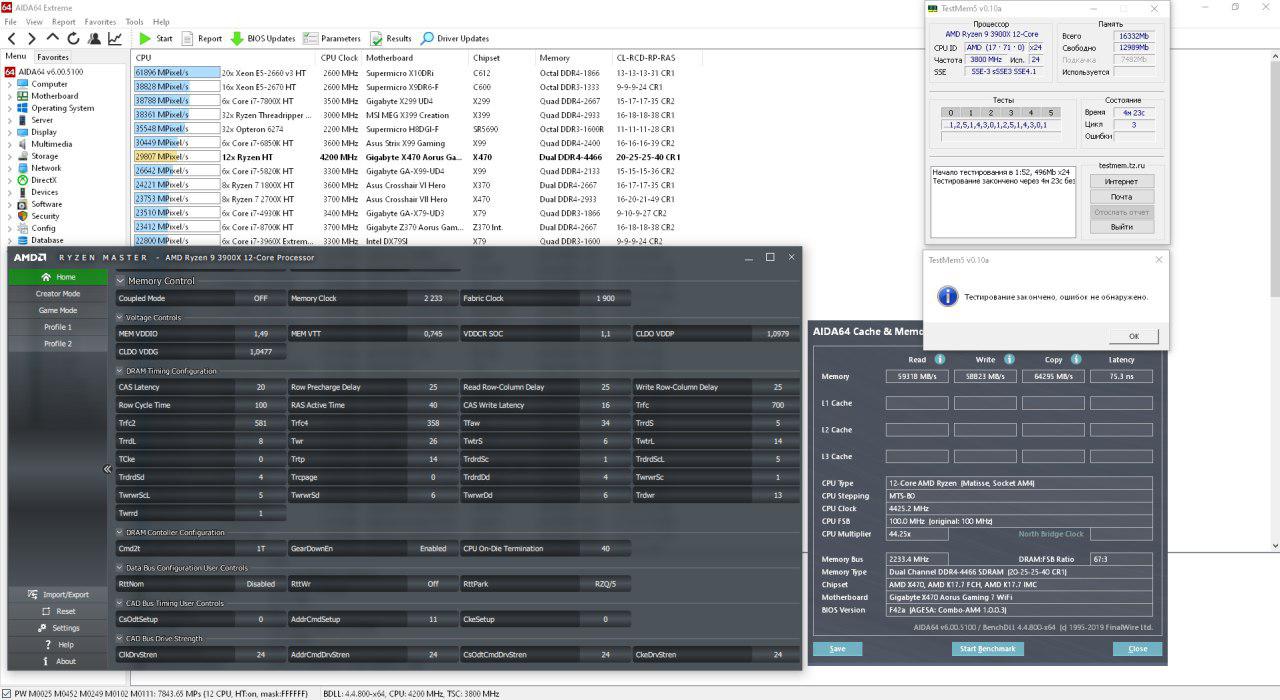This screenshot has width=1280, height=700.
Task: Collapse the CAD Bus Drive Strength section
Action: coord(119,638)
